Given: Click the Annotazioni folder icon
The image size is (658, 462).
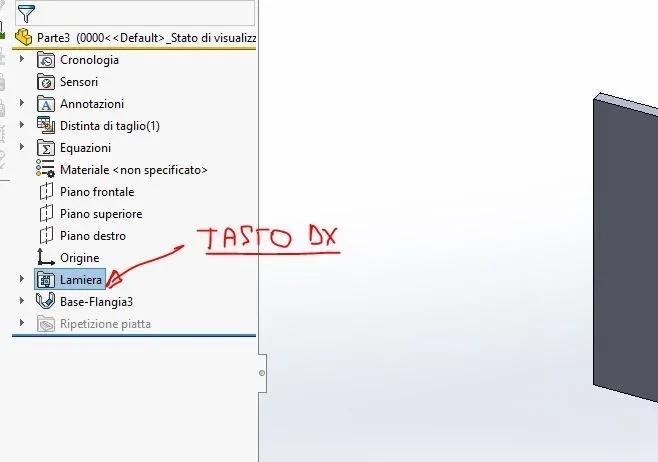Looking at the screenshot, I should coord(46,104).
